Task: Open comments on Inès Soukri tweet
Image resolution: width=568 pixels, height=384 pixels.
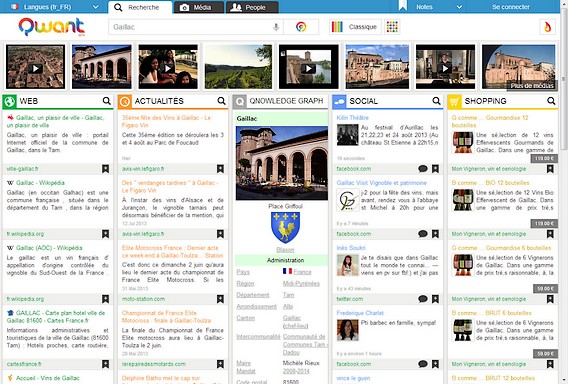Action: point(423,299)
